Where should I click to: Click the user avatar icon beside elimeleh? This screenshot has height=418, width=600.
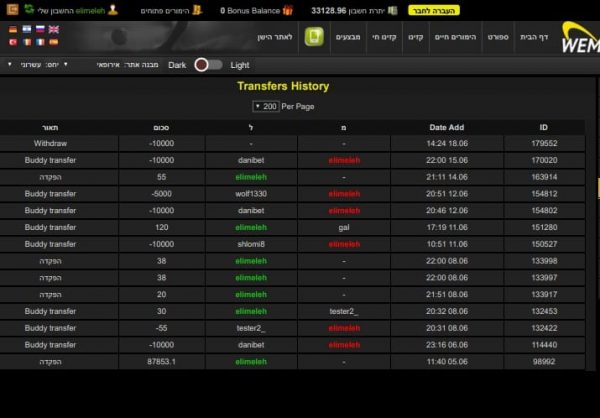click(x=113, y=10)
